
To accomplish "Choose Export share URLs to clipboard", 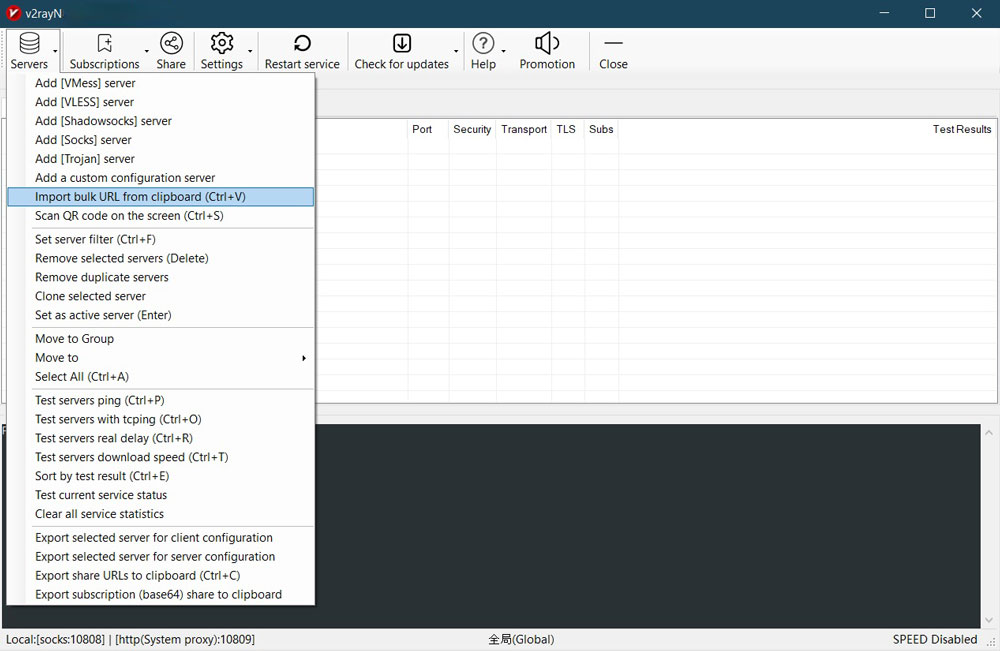I will [x=137, y=575].
